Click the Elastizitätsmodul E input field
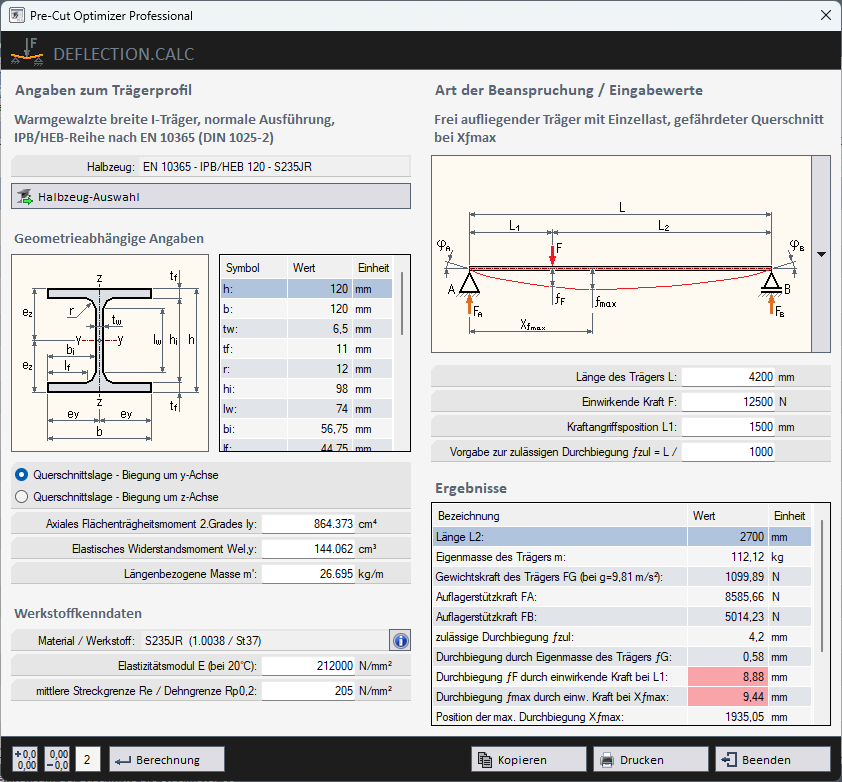 (x=307, y=664)
